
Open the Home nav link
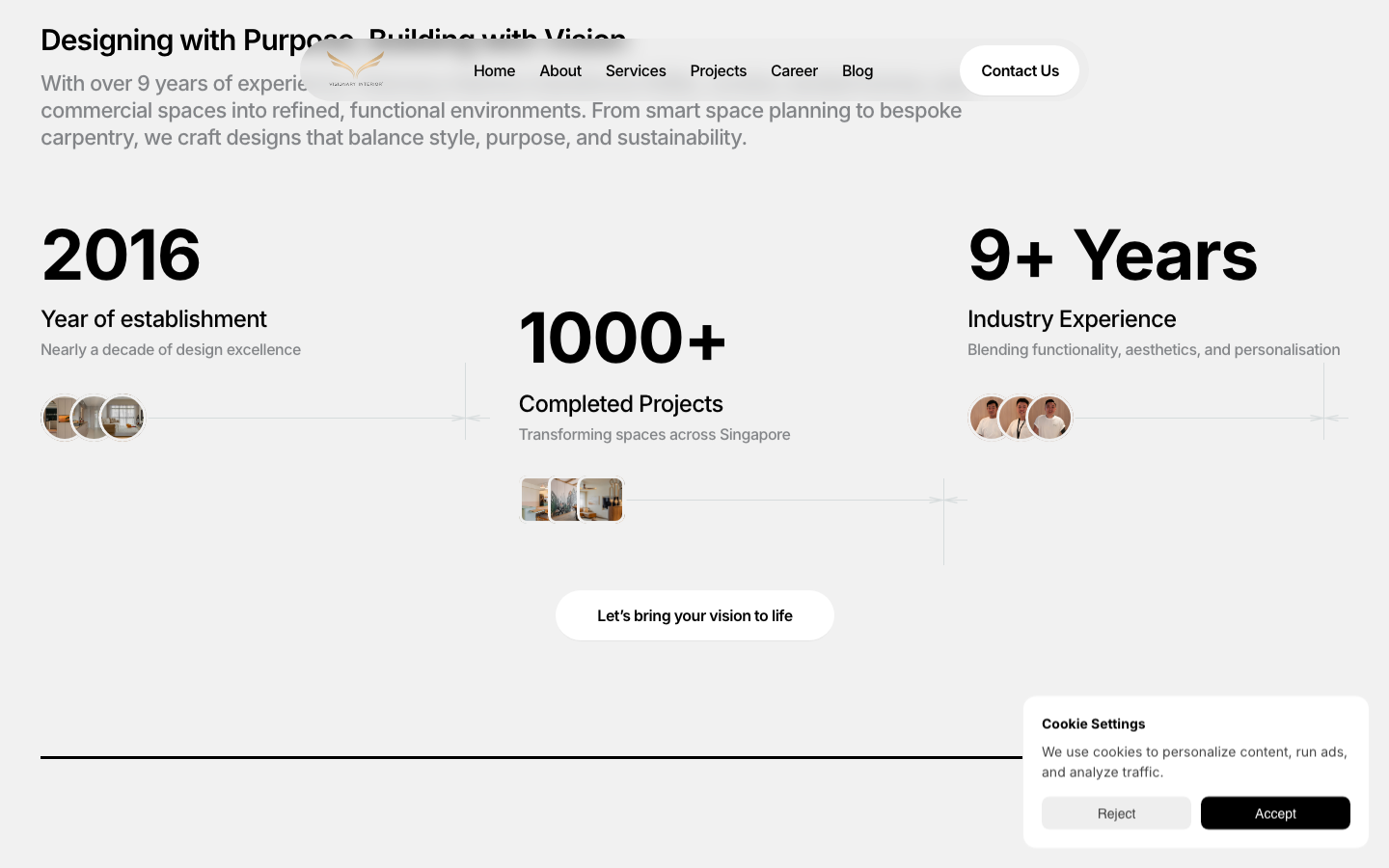pos(494,70)
